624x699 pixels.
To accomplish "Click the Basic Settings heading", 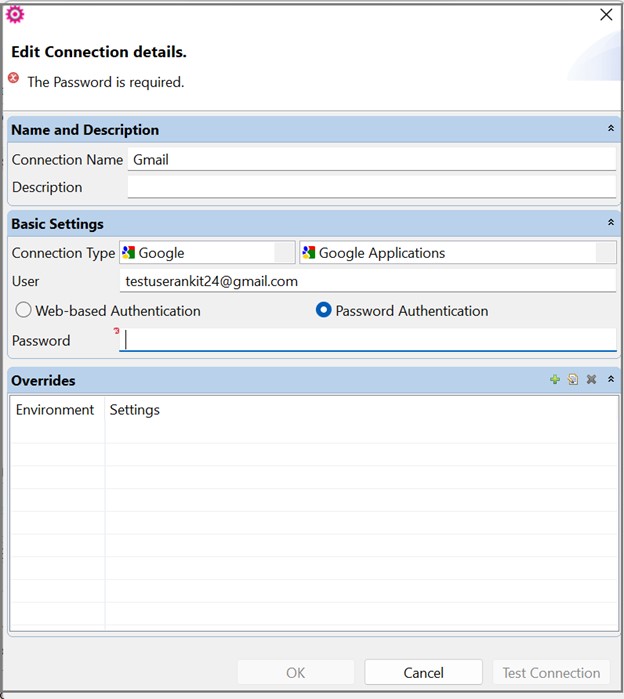I will [57, 224].
